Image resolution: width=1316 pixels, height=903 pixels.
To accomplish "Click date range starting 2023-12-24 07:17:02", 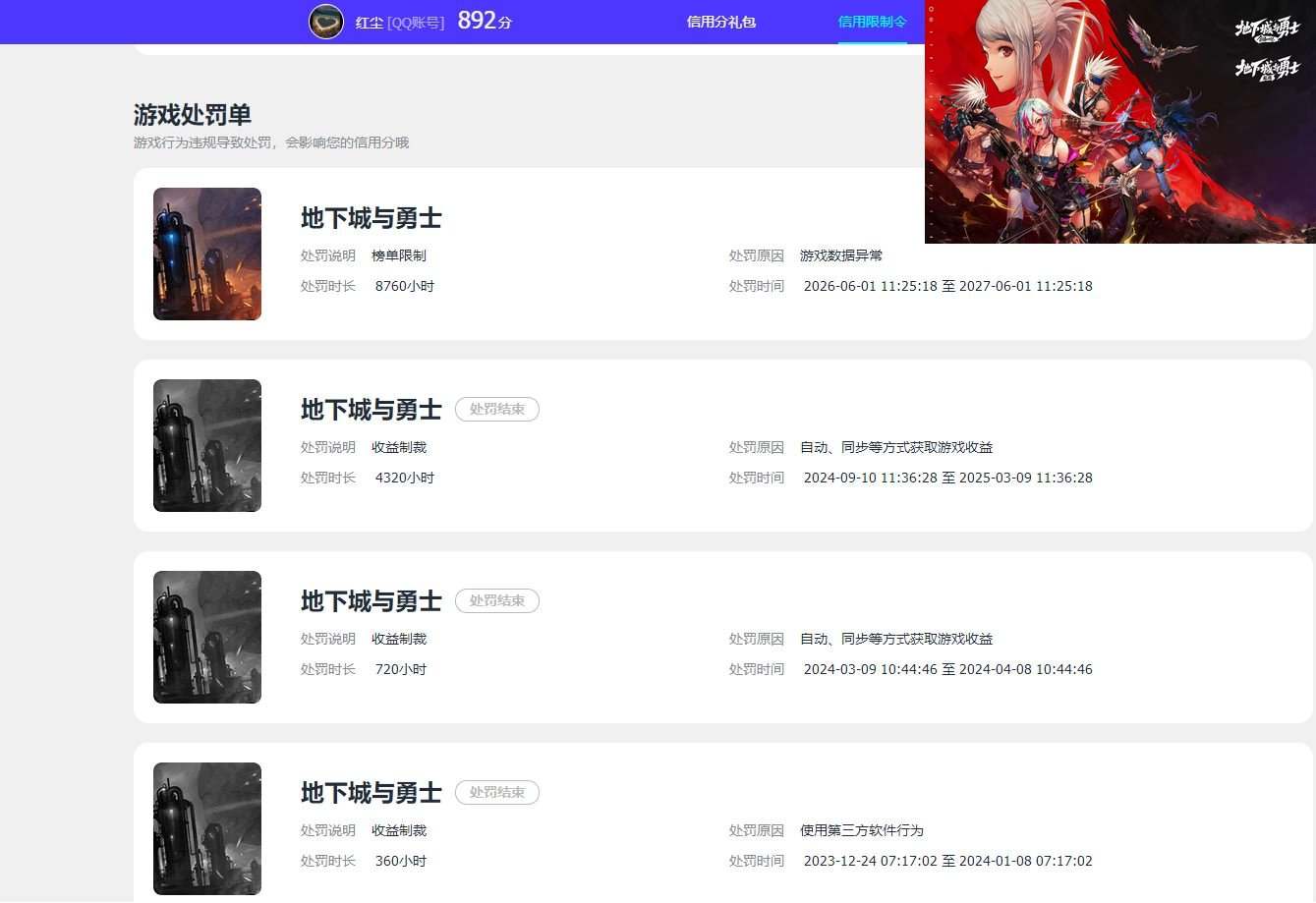I will 948,861.
